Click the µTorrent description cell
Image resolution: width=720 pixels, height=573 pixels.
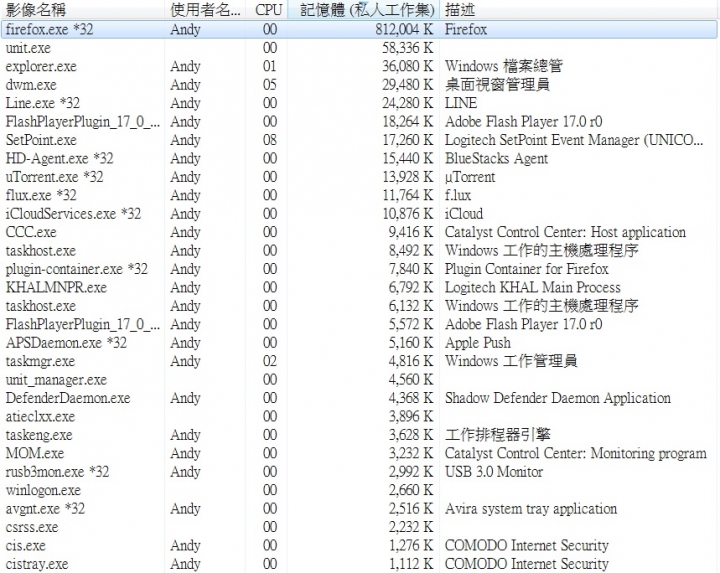click(x=470, y=177)
